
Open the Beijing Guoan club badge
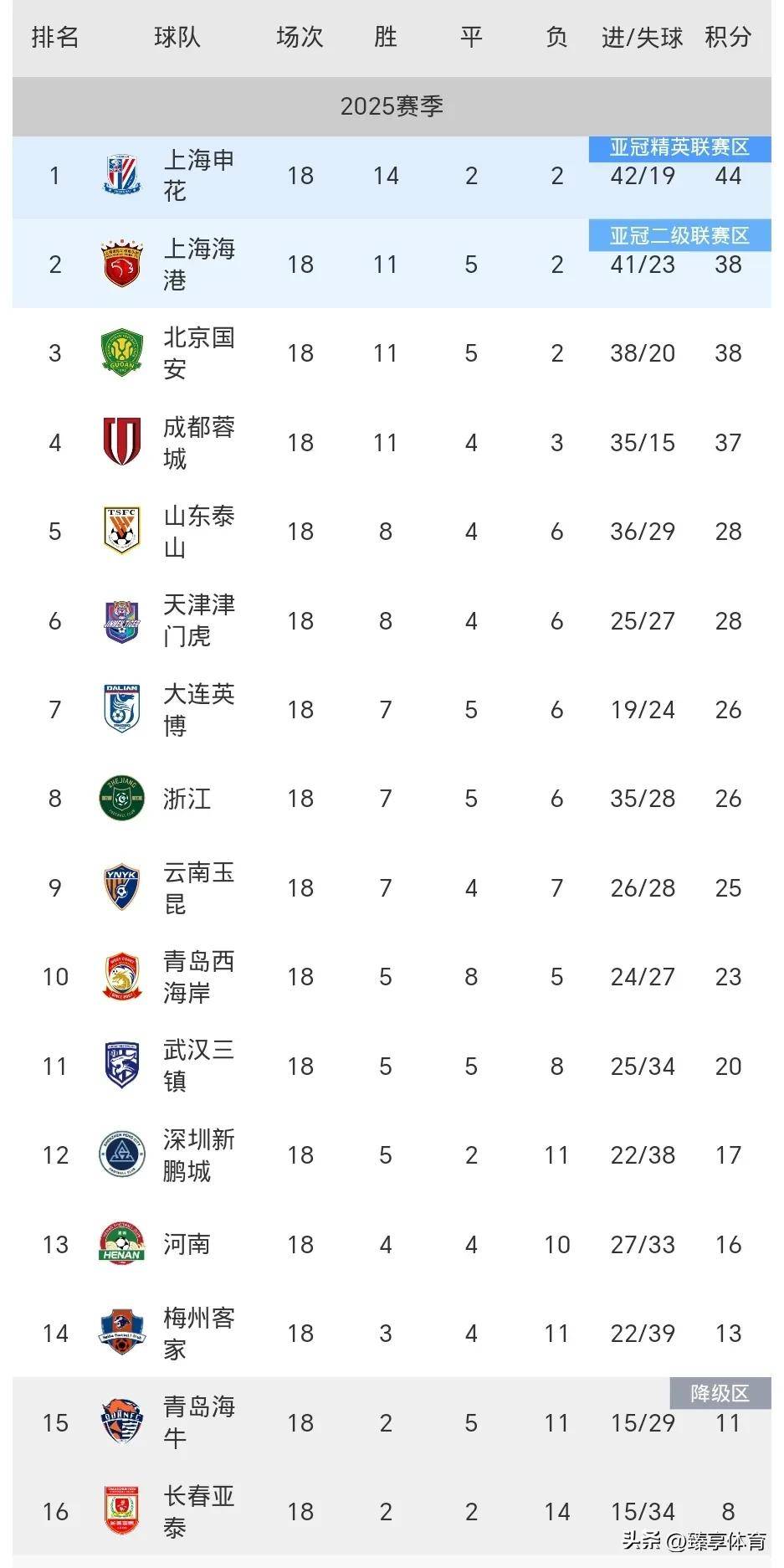[122, 353]
